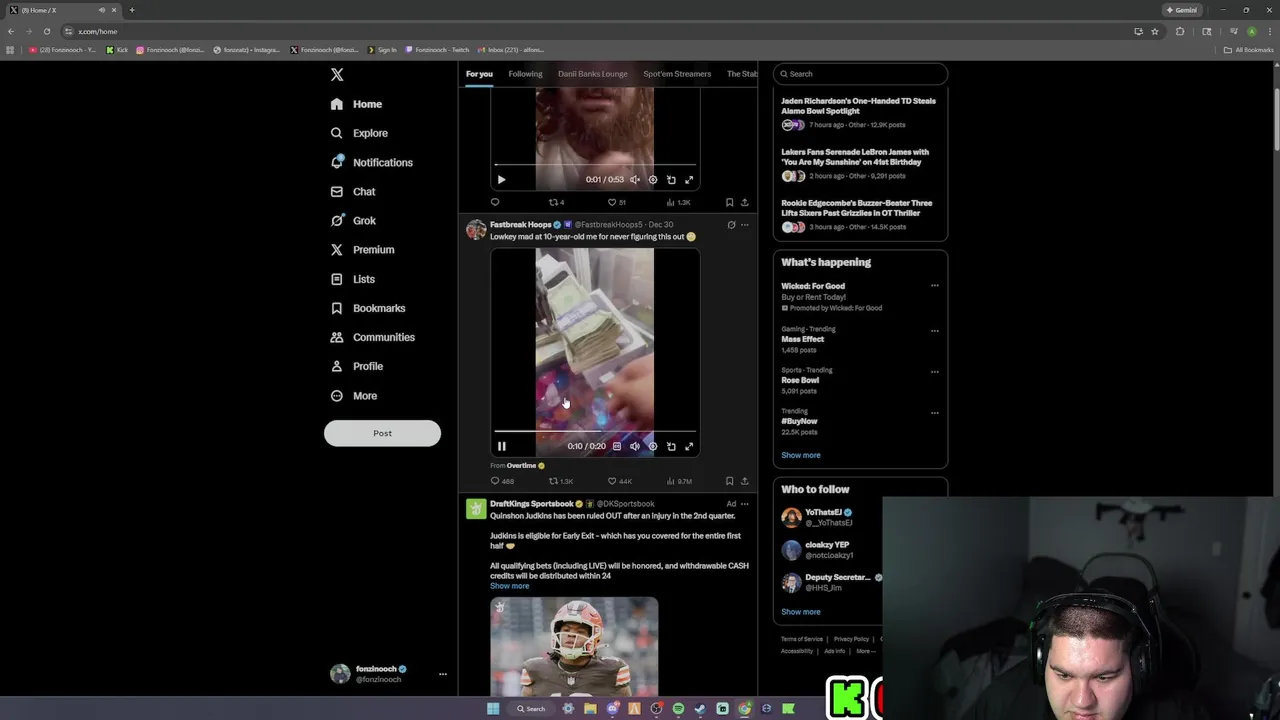
Task: Open the Spotify icon in the taskbar
Action: pyautogui.click(x=678, y=709)
